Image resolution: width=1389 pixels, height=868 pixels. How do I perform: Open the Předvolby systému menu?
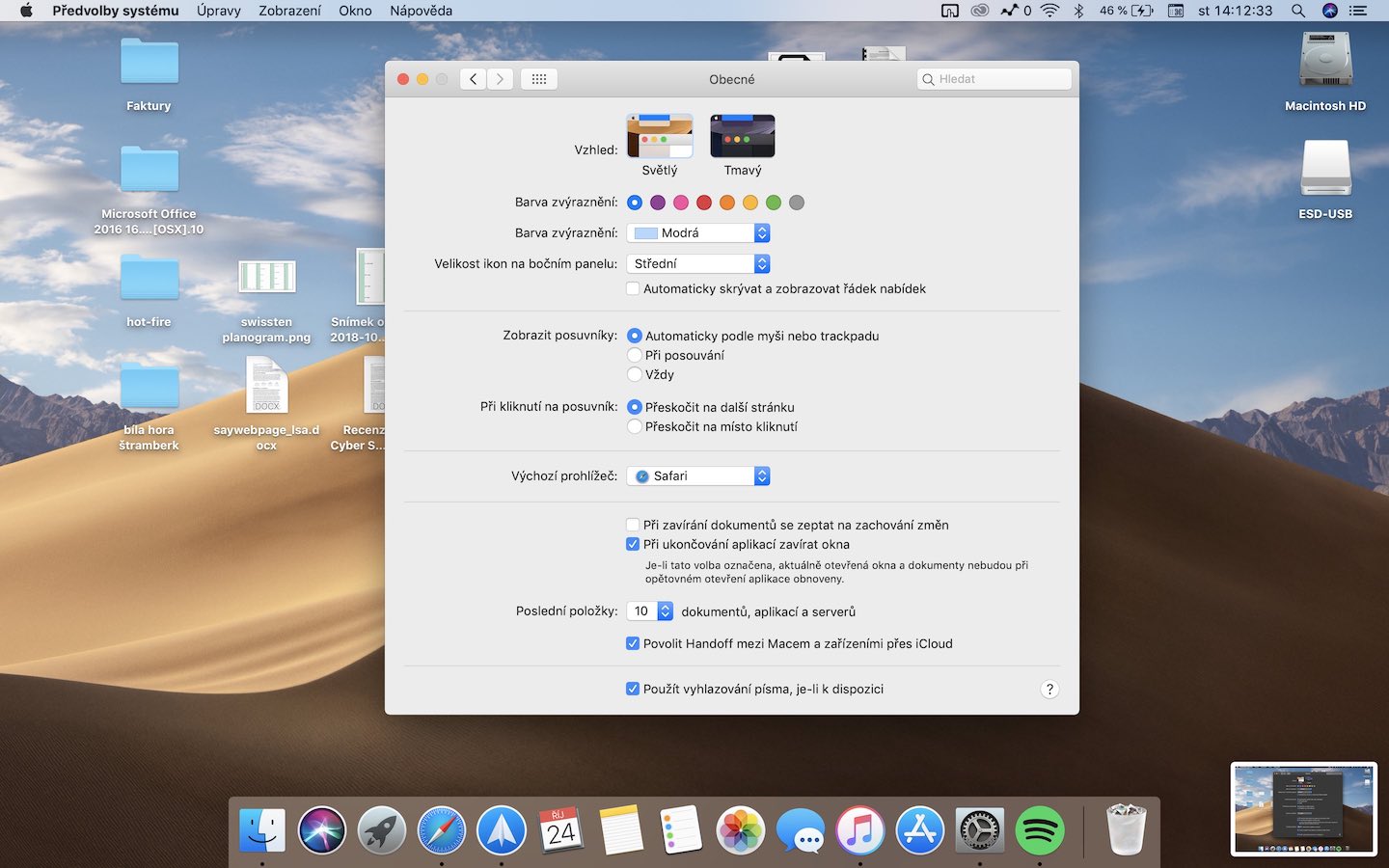116,11
